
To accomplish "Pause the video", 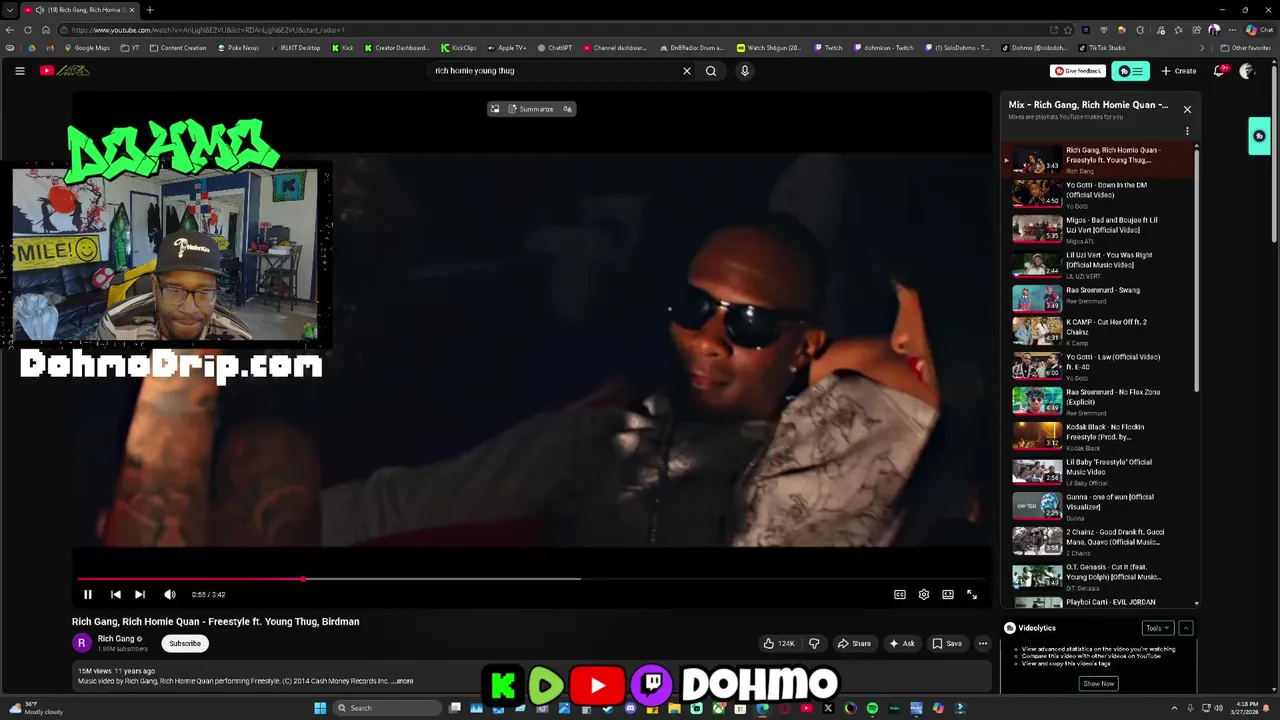I will tap(88, 594).
